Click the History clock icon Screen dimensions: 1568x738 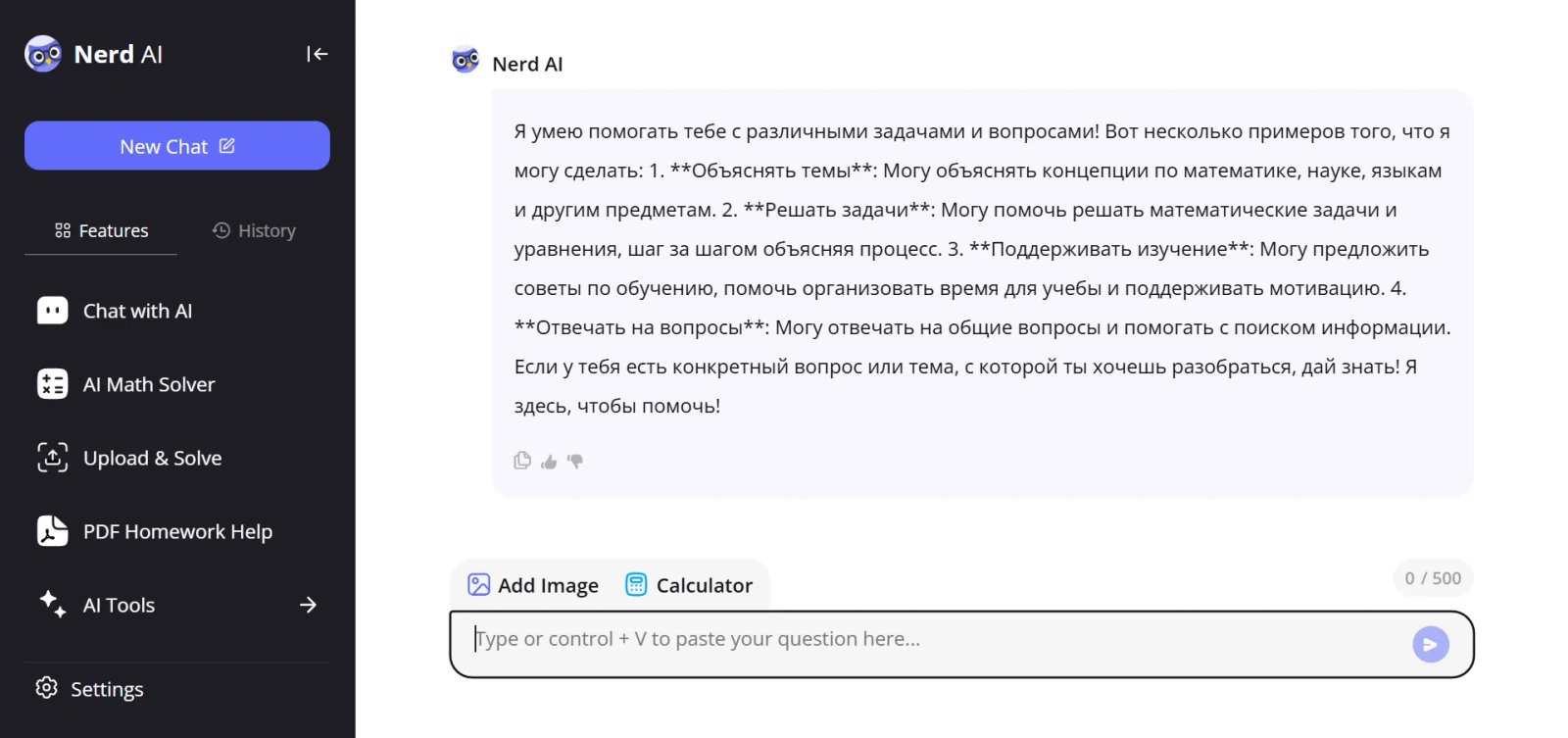[x=221, y=230]
